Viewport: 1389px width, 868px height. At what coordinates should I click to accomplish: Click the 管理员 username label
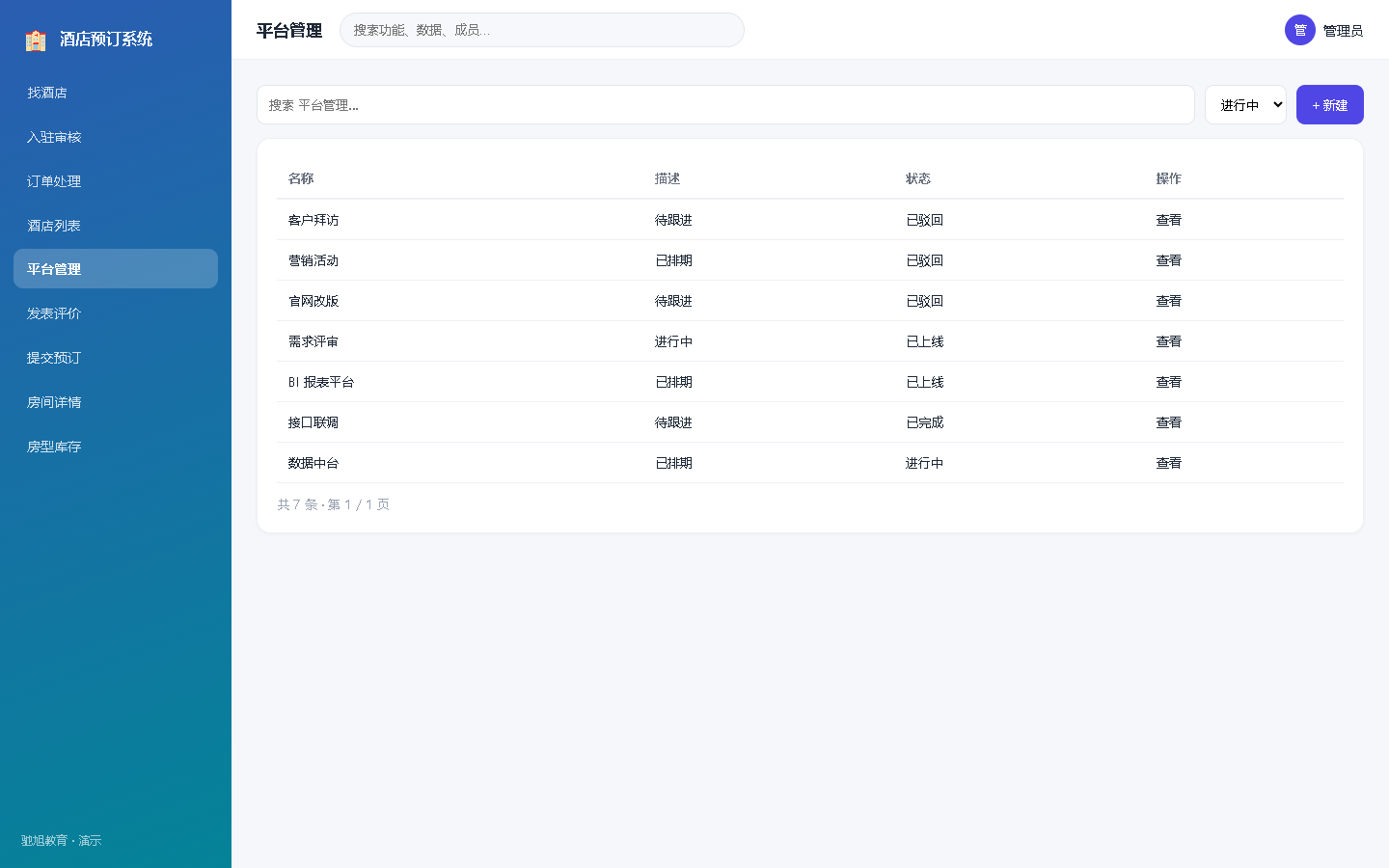coord(1343,31)
